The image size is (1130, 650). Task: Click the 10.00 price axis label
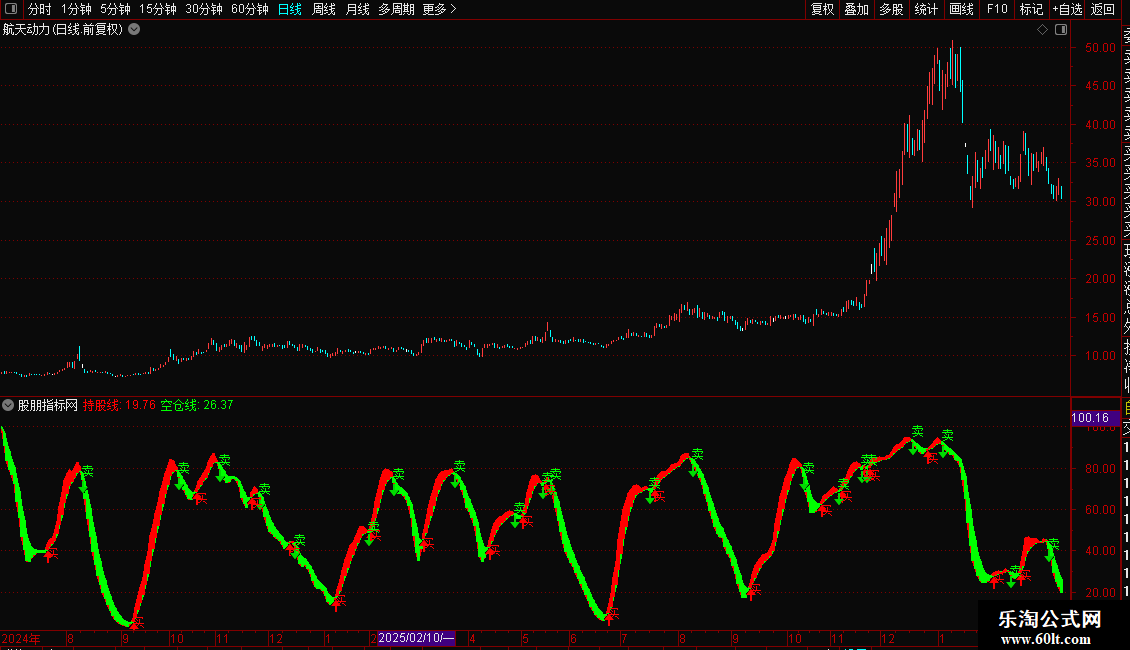click(x=1100, y=356)
